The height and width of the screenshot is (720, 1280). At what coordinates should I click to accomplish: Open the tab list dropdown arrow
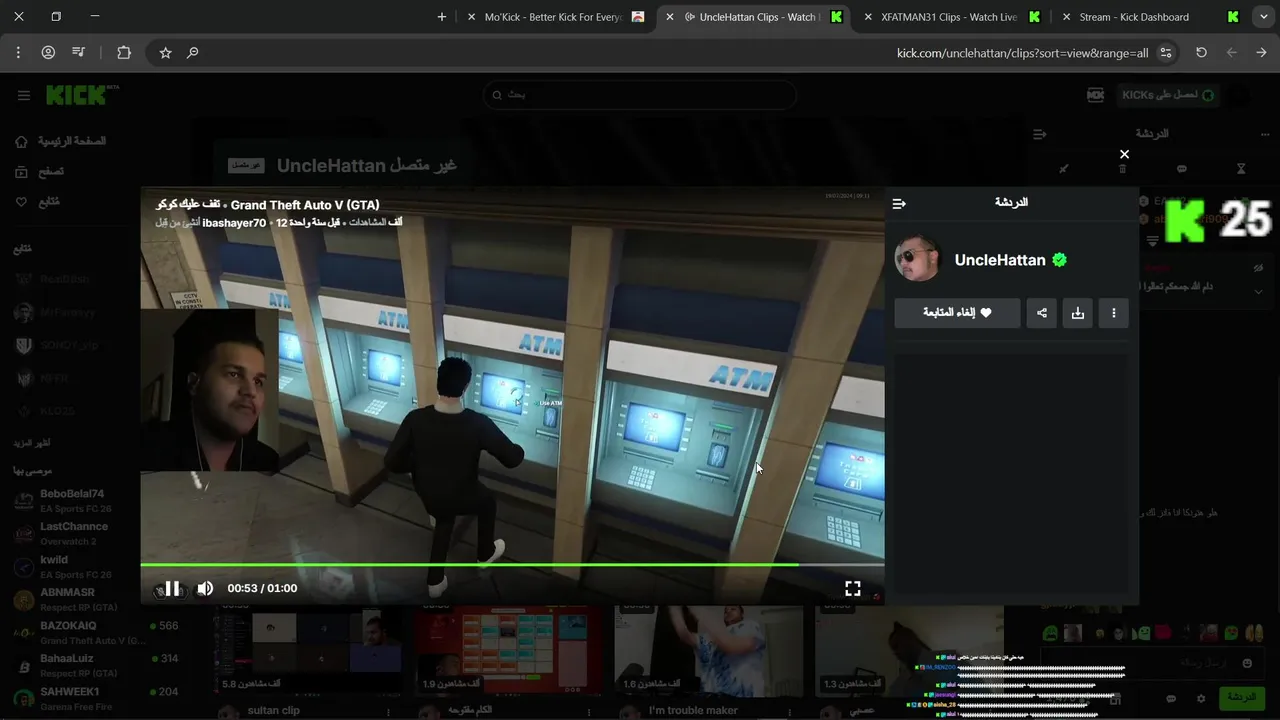1264,17
